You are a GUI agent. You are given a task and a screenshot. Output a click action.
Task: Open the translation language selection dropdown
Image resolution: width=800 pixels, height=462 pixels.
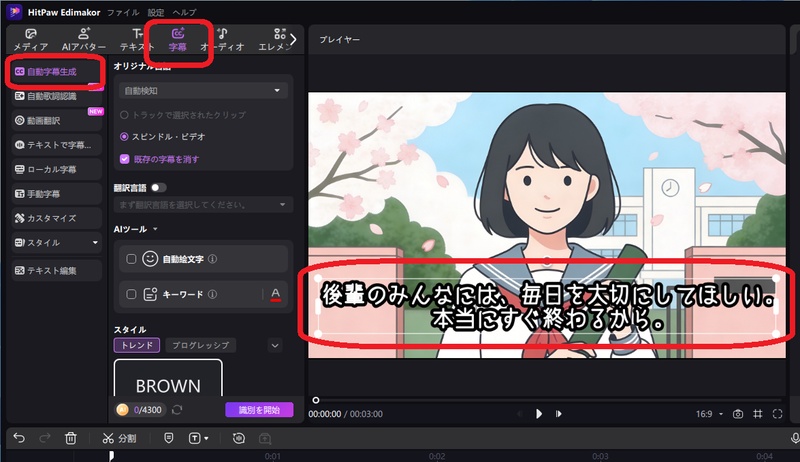(203, 205)
